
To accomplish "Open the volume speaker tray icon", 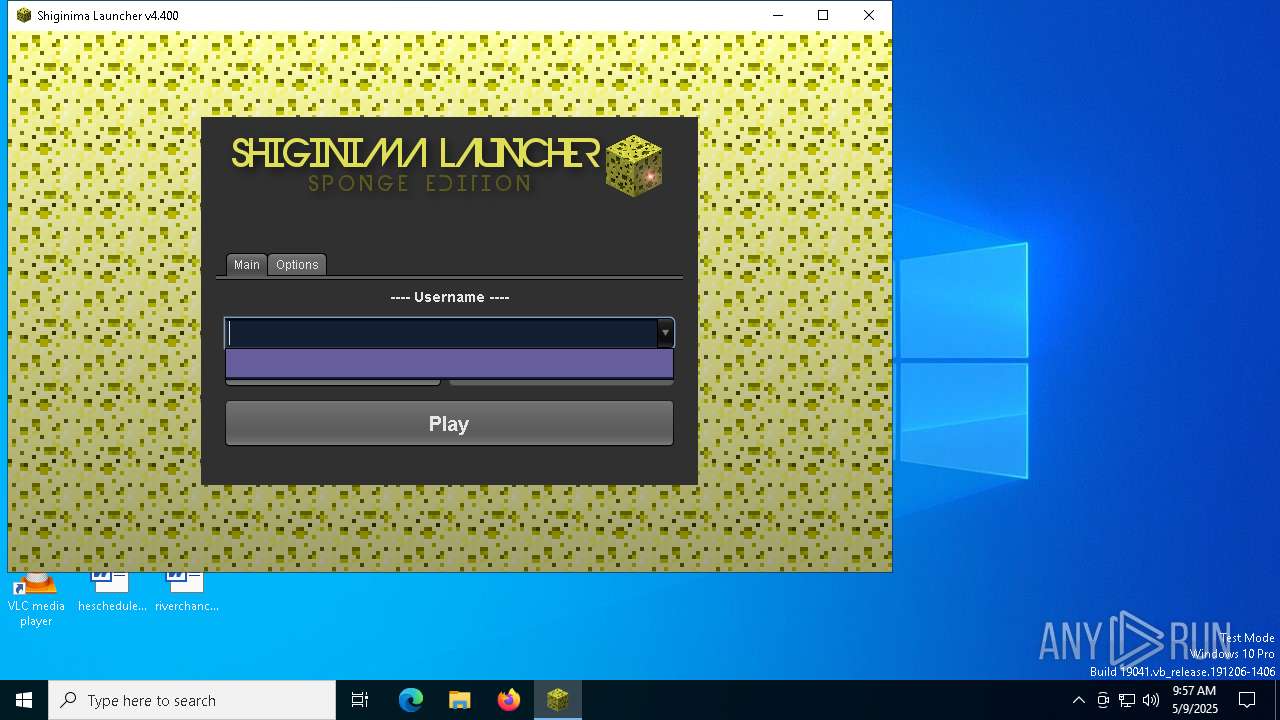I will point(1151,700).
